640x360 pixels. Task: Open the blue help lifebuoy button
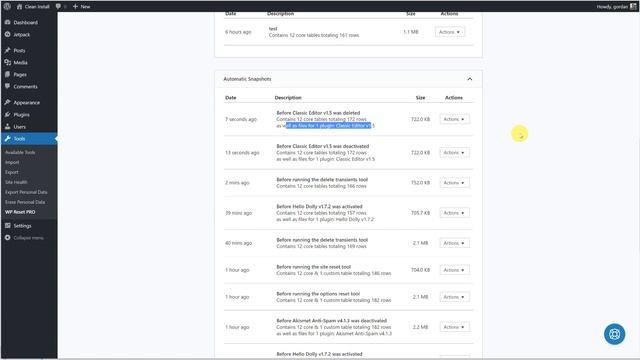coord(614,334)
